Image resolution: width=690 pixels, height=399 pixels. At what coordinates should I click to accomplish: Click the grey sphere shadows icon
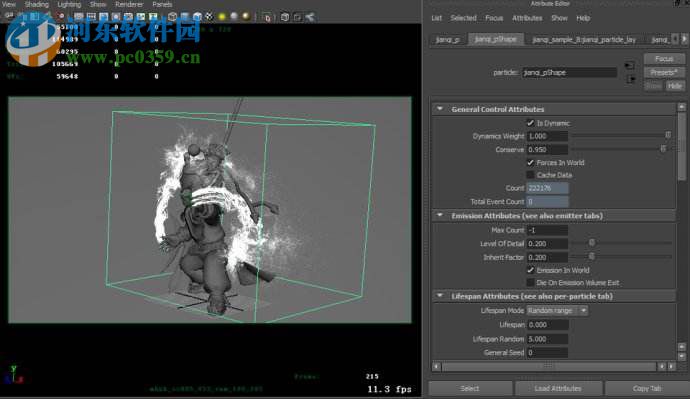tap(234, 17)
